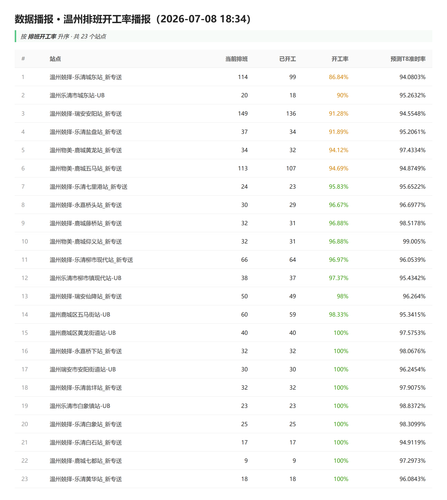The image size is (447, 500).
Task: Click scheduled count 113 in row 6
Action: [243, 169]
